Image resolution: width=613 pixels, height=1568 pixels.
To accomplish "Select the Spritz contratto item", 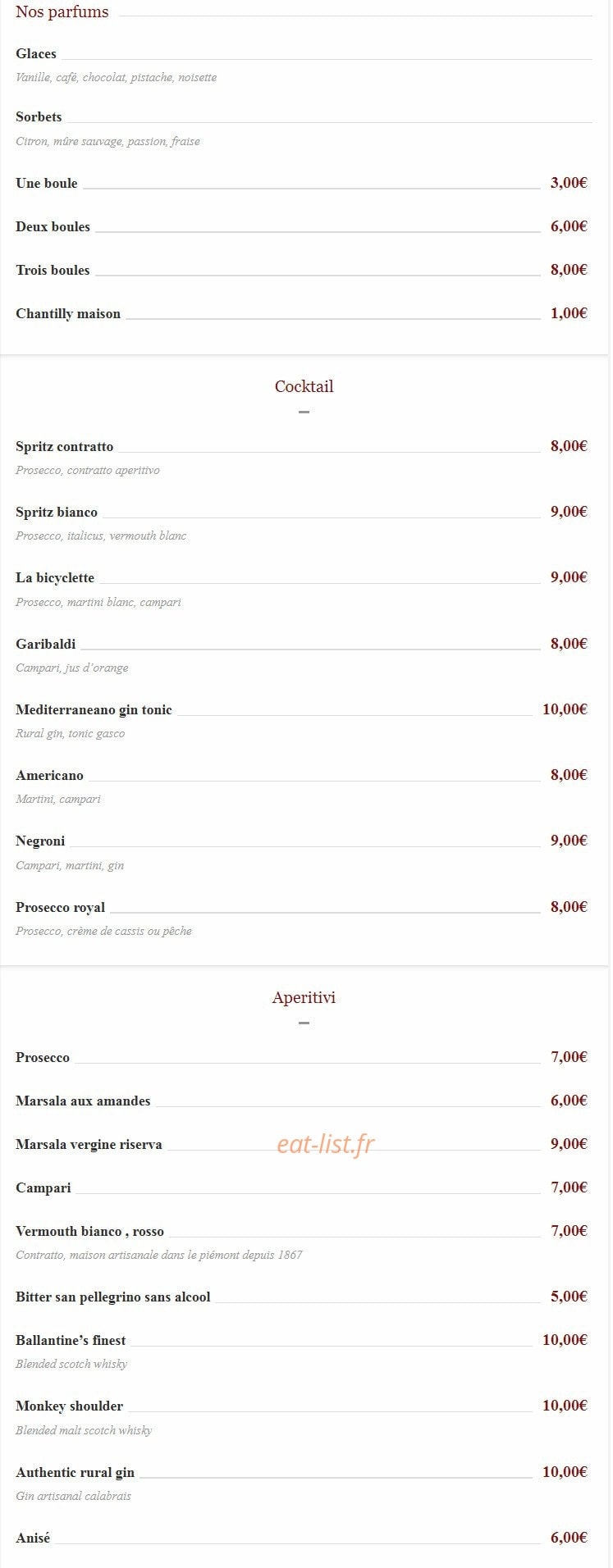I will click(x=65, y=447).
